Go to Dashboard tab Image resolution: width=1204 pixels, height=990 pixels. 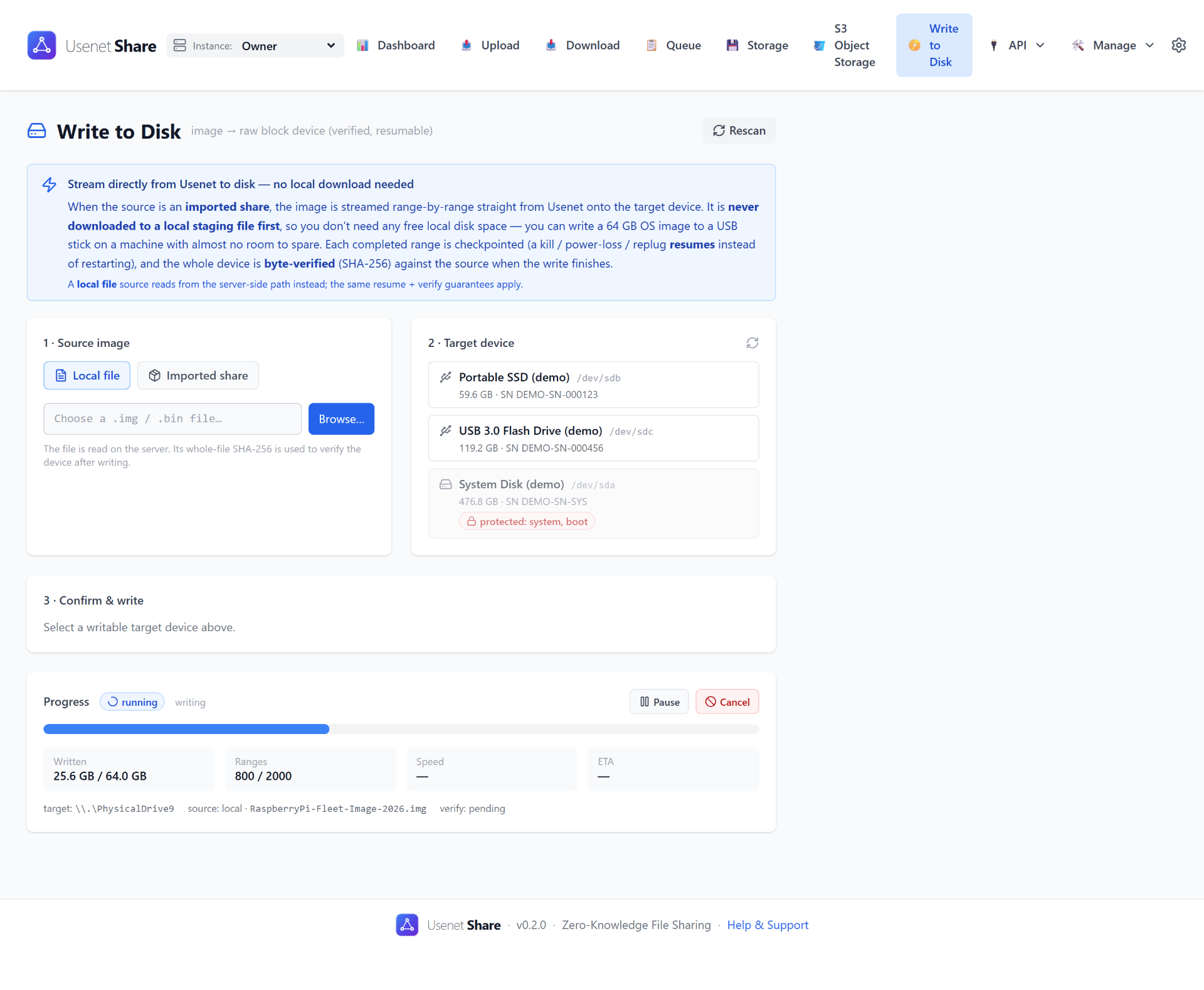pyautogui.click(x=396, y=45)
